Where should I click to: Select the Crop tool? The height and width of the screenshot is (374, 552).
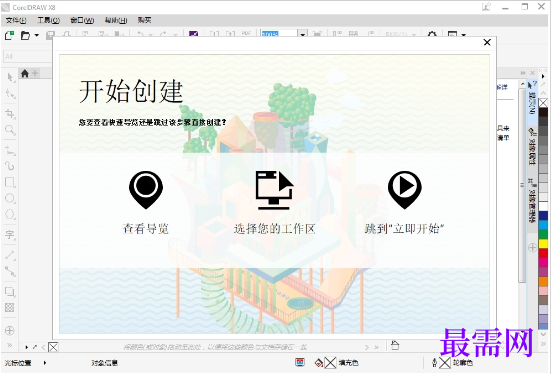pyautogui.click(x=10, y=113)
